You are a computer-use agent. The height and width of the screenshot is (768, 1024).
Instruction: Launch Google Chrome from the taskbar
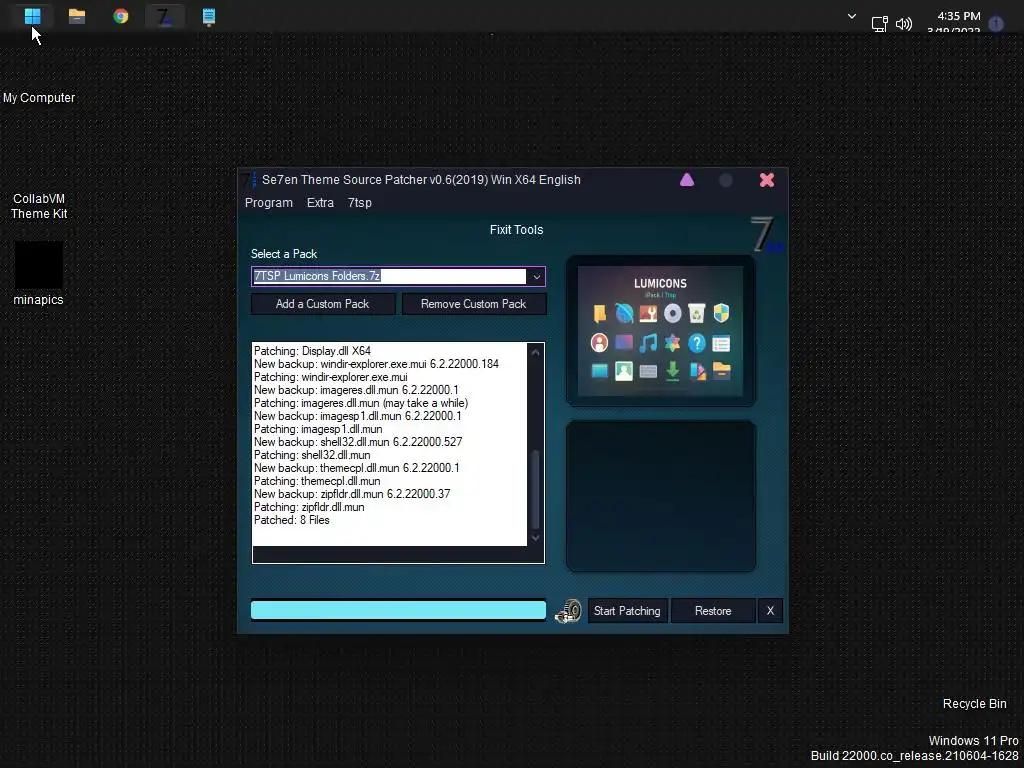(x=121, y=16)
